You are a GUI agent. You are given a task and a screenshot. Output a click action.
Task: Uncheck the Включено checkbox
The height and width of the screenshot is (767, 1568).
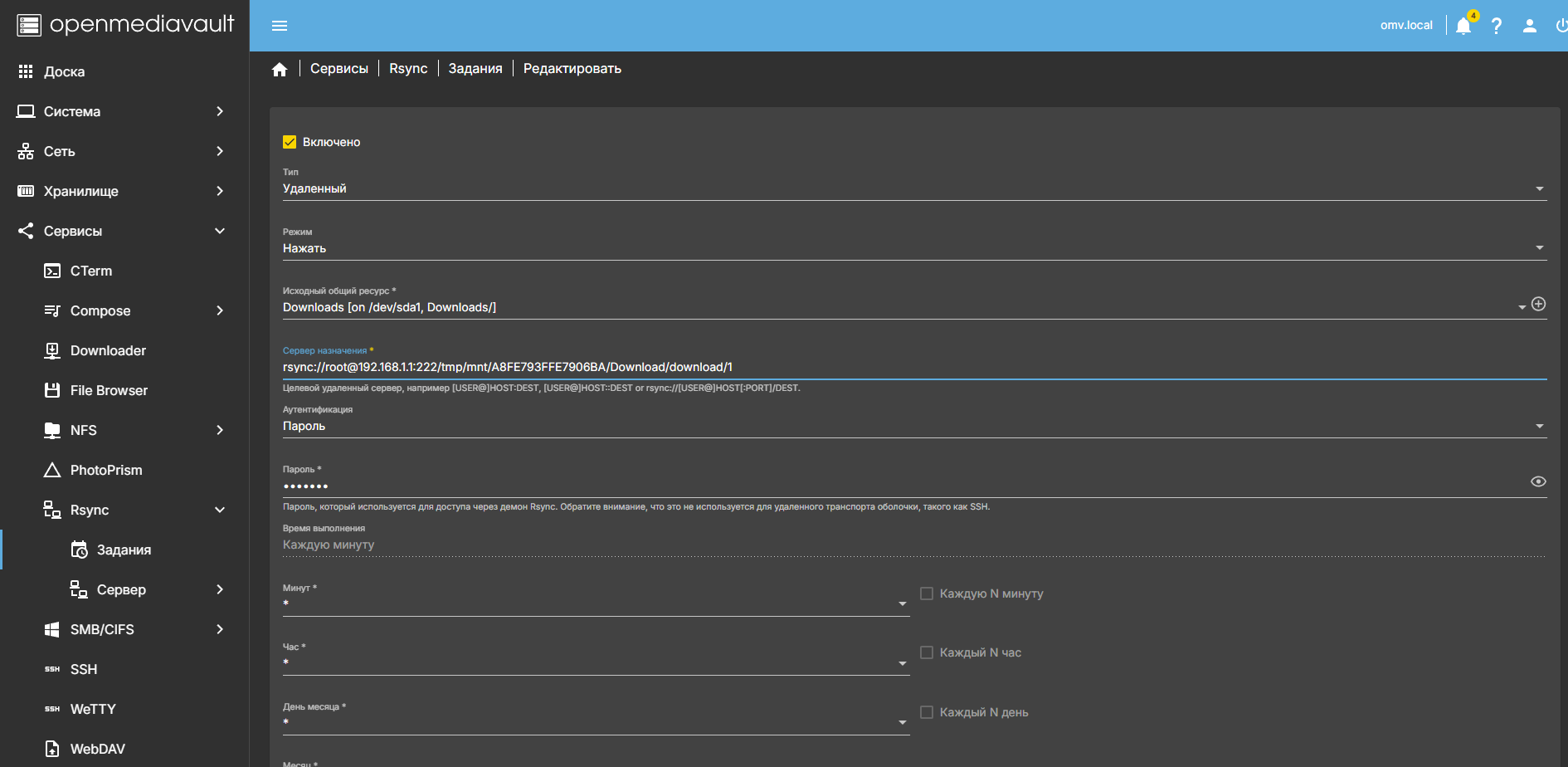[290, 142]
